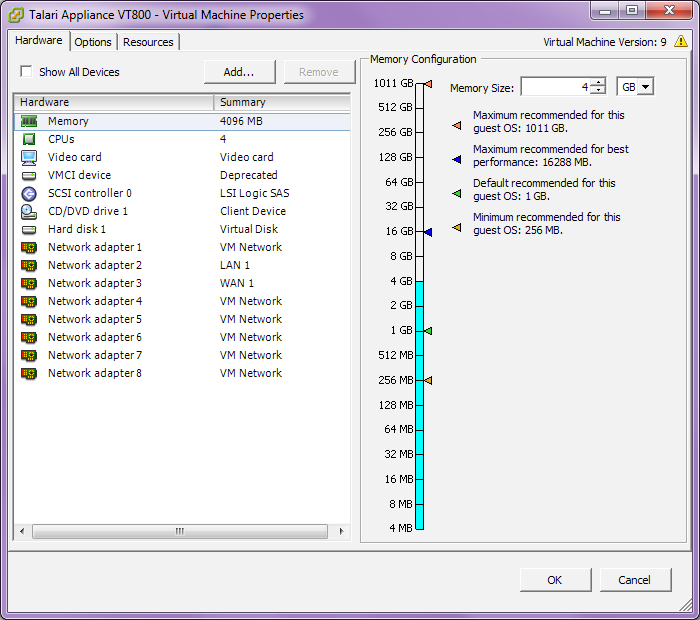Click the Remove button
This screenshot has width=700, height=620.
coord(319,72)
